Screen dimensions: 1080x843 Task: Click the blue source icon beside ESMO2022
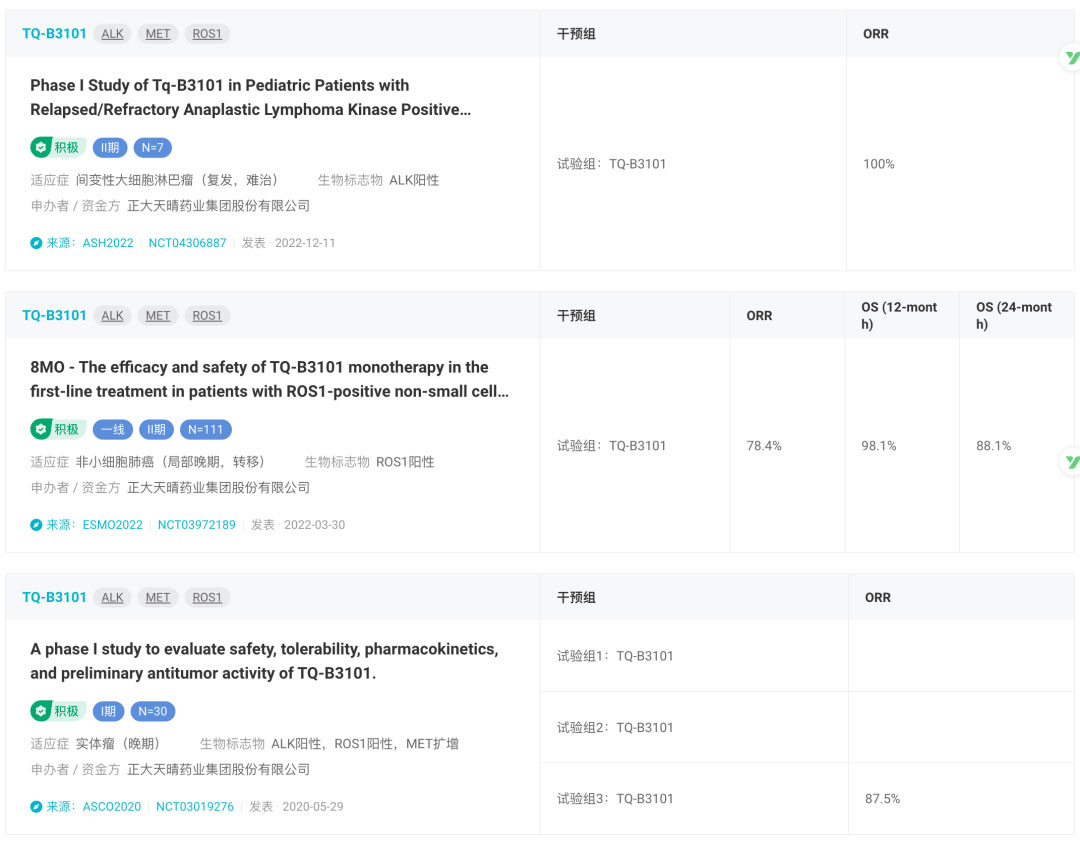[x=37, y=525]
